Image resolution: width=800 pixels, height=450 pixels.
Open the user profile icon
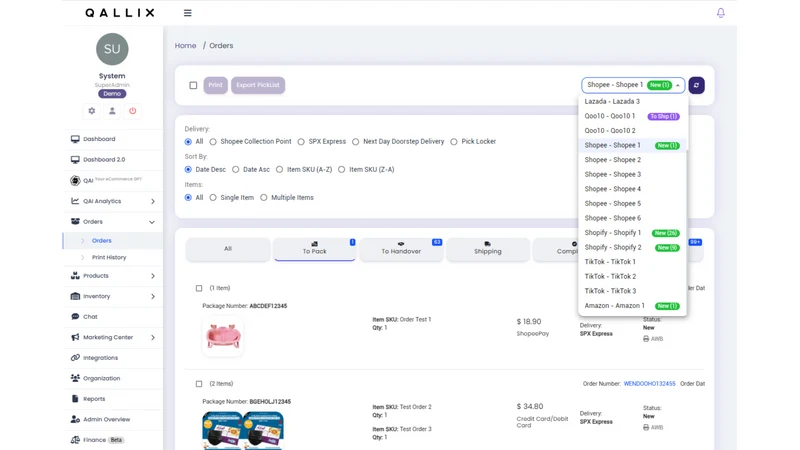(112, 111)
